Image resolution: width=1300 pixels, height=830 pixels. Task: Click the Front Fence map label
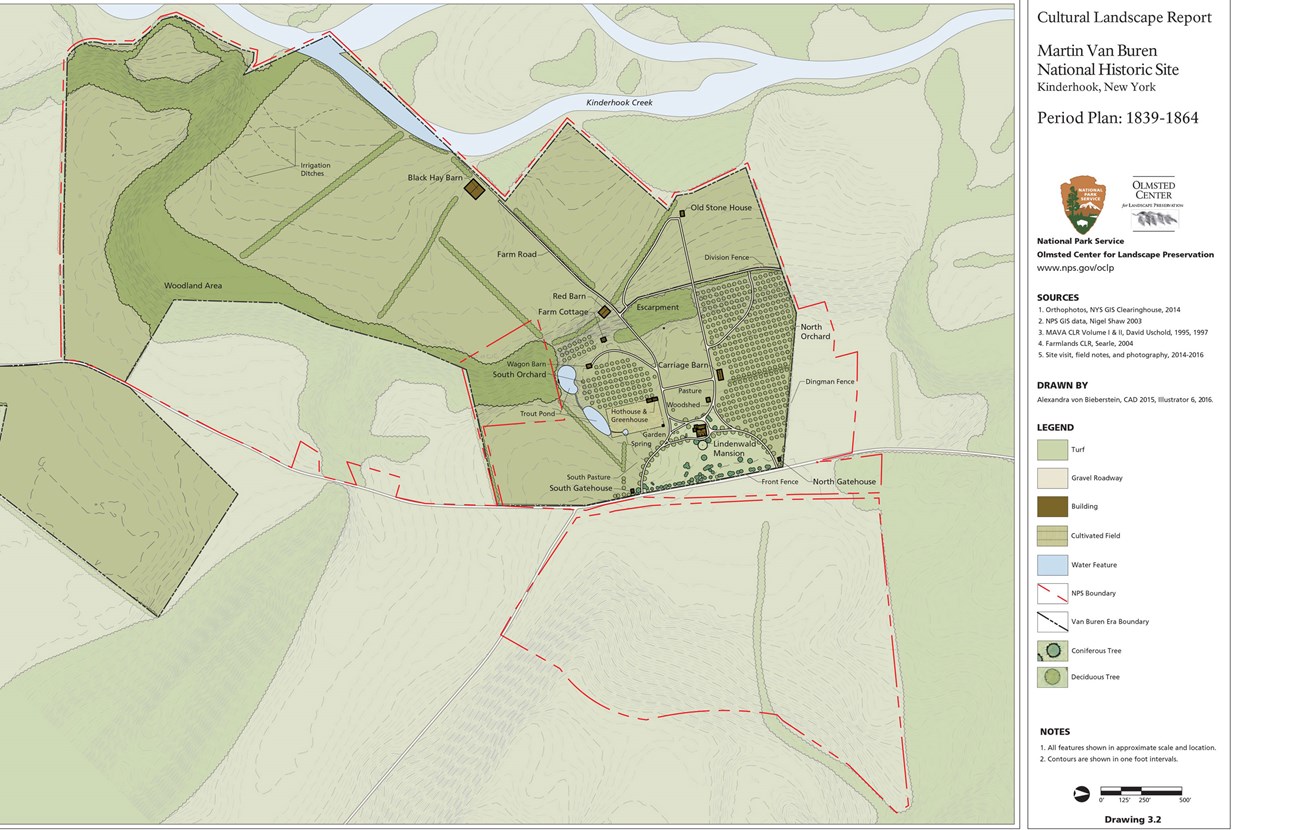[780, 482]
